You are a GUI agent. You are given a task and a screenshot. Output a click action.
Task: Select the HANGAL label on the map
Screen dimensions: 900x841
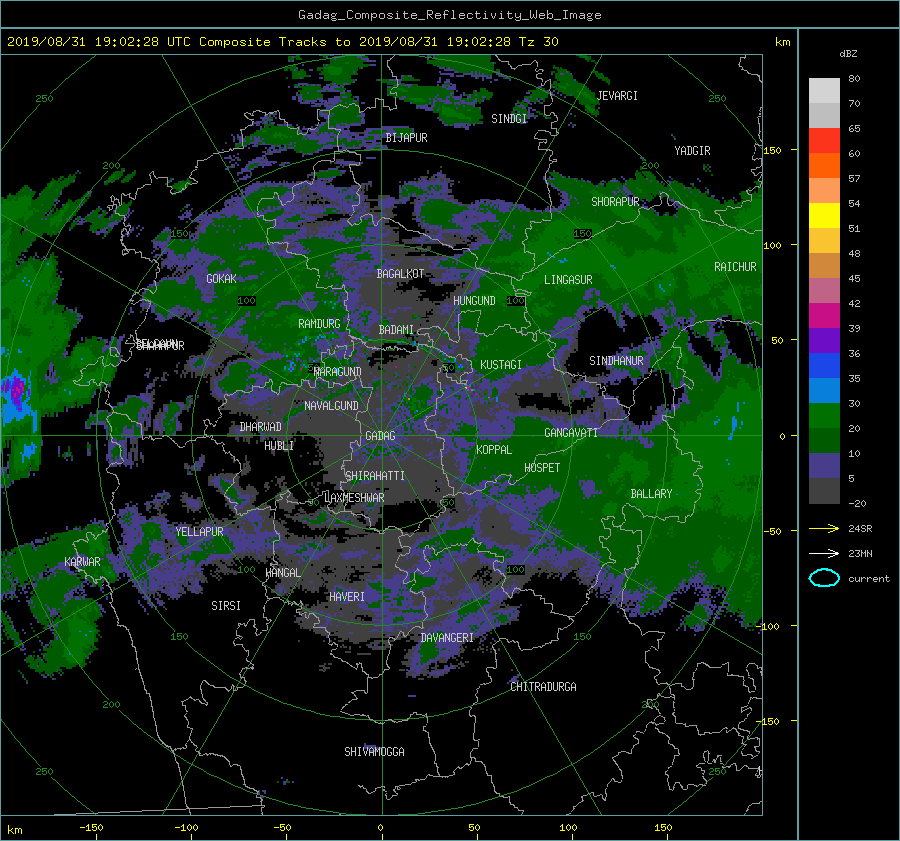(282, 573)
